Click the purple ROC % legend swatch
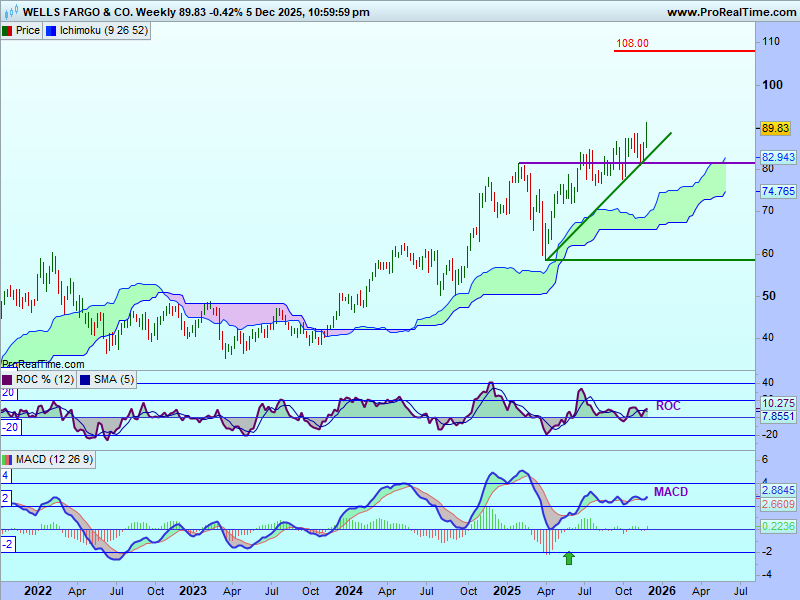The width and height of the screenshot is (800, 600). [x=8, y=379]
